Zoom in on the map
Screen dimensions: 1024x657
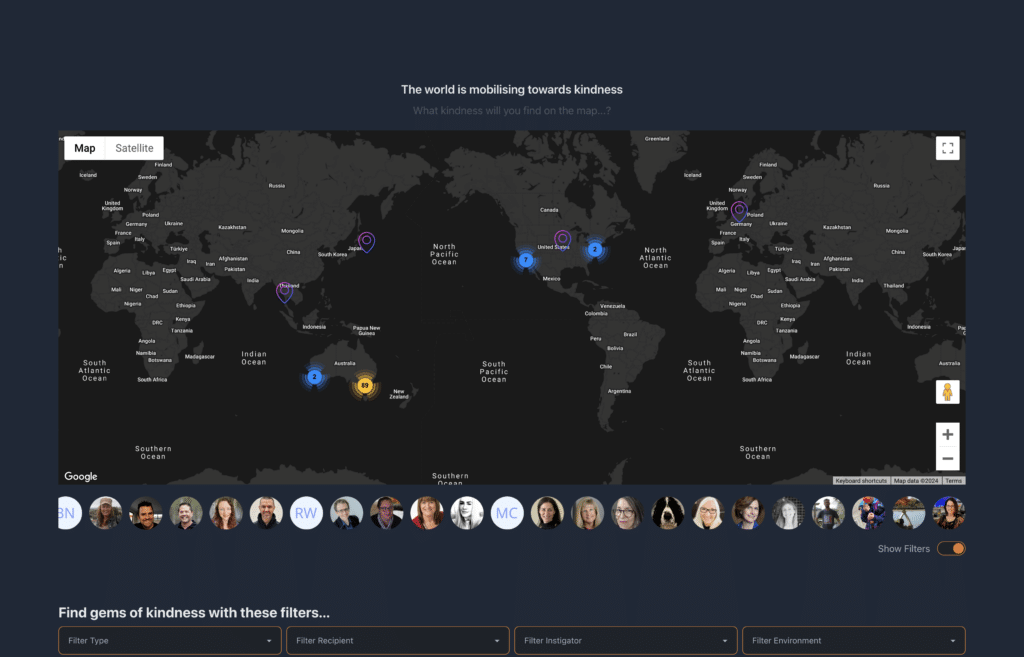pyautogui.click(x=948, y=435)
